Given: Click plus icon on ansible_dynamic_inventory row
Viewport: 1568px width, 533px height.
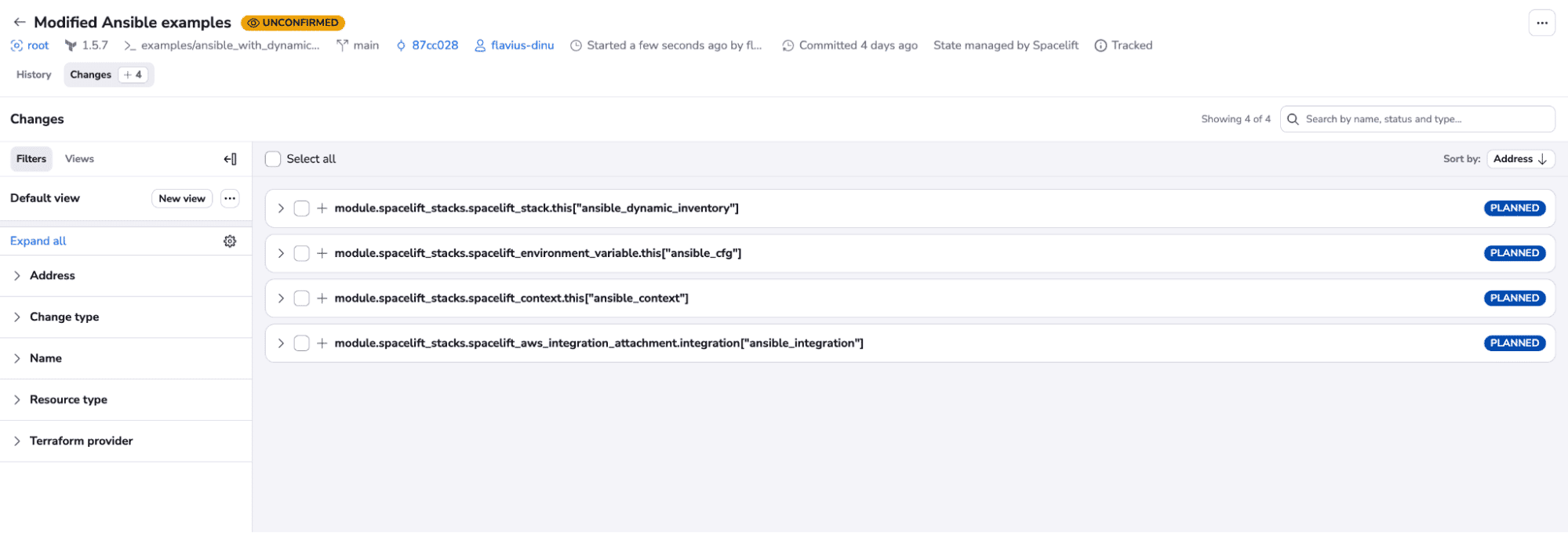Looking at the screenshot, I should 322,208.
